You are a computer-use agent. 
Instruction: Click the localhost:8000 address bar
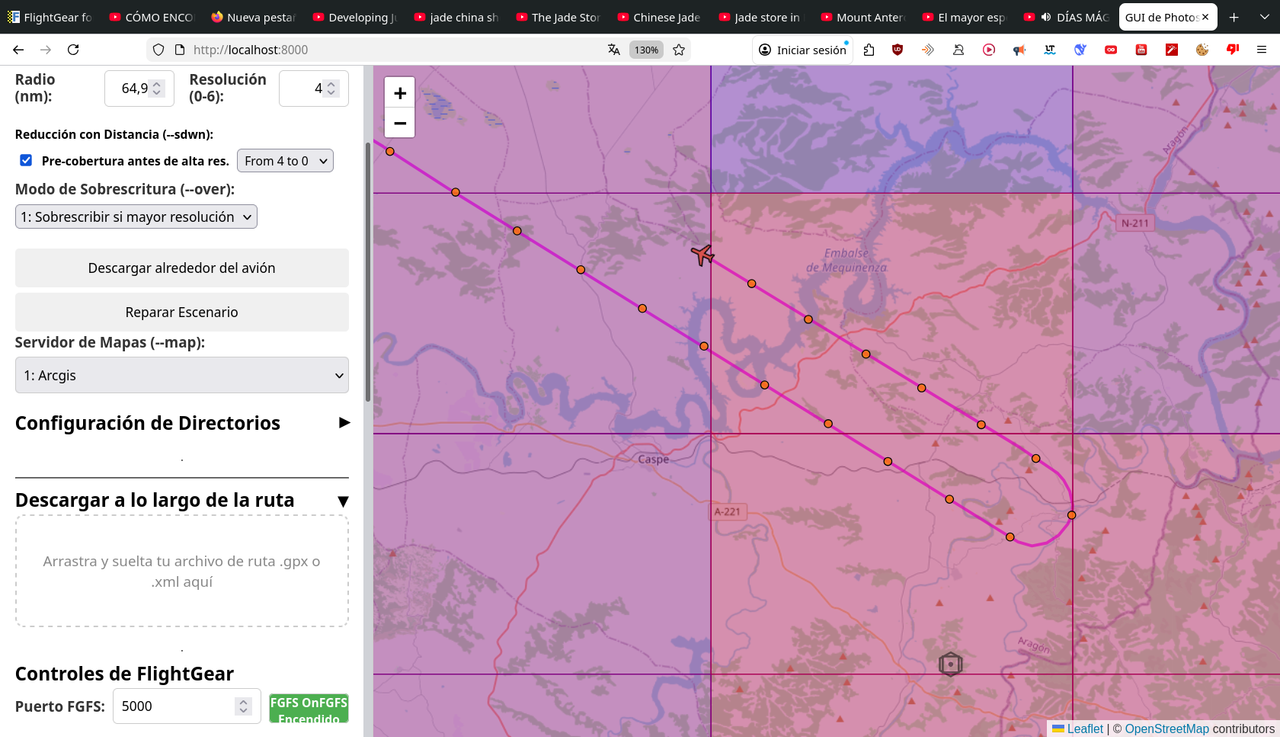pos(390,50)
